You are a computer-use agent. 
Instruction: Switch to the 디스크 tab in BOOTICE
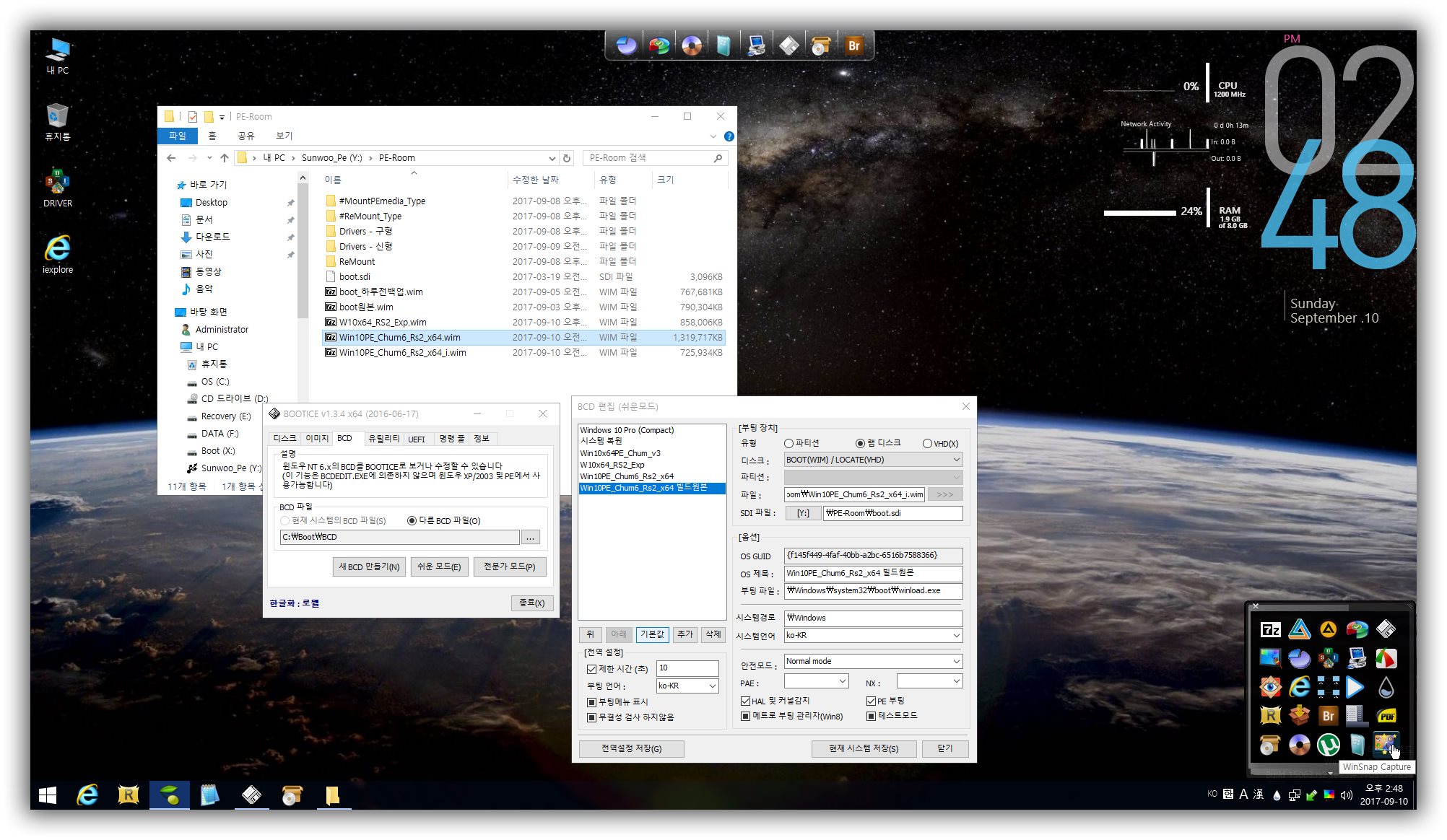[284, 439]
